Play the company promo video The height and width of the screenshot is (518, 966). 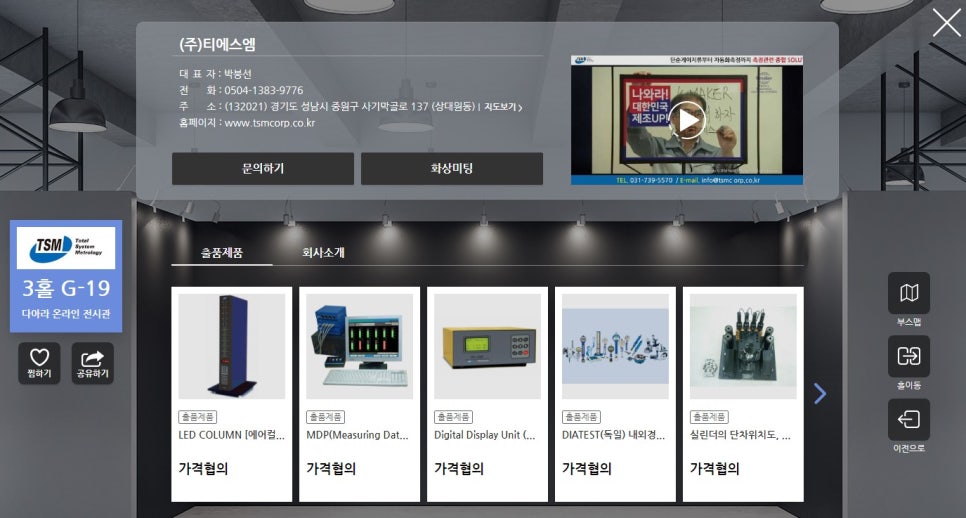click(687, 120)
